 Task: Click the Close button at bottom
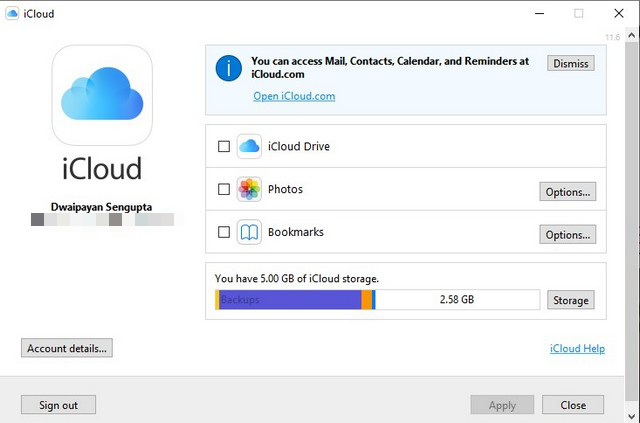573,405
